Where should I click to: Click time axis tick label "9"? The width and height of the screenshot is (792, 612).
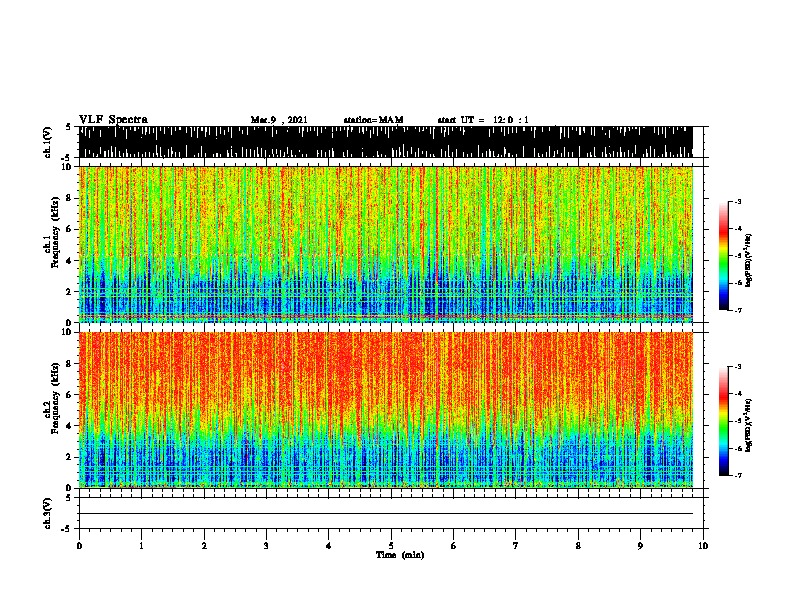(x=640, y=546)
